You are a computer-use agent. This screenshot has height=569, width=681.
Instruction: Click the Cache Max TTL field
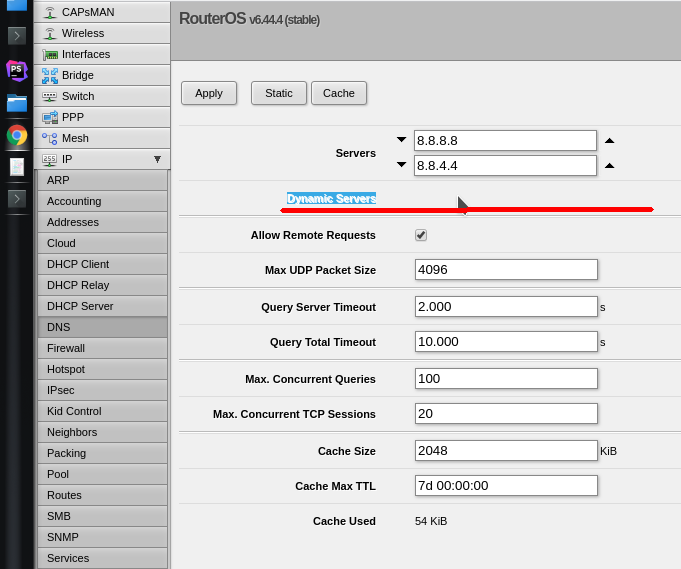click(x=506, y=486)
